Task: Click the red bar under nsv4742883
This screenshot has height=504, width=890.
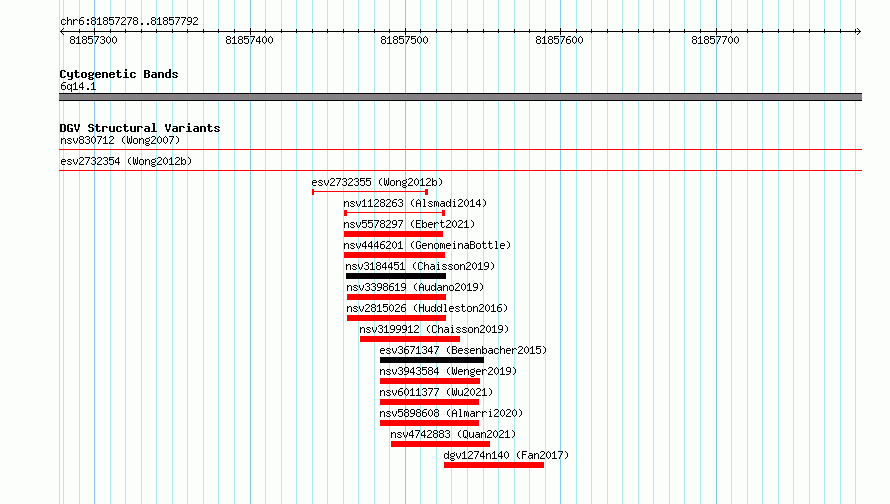Action: pyautogui.click(x=440, y=444)
